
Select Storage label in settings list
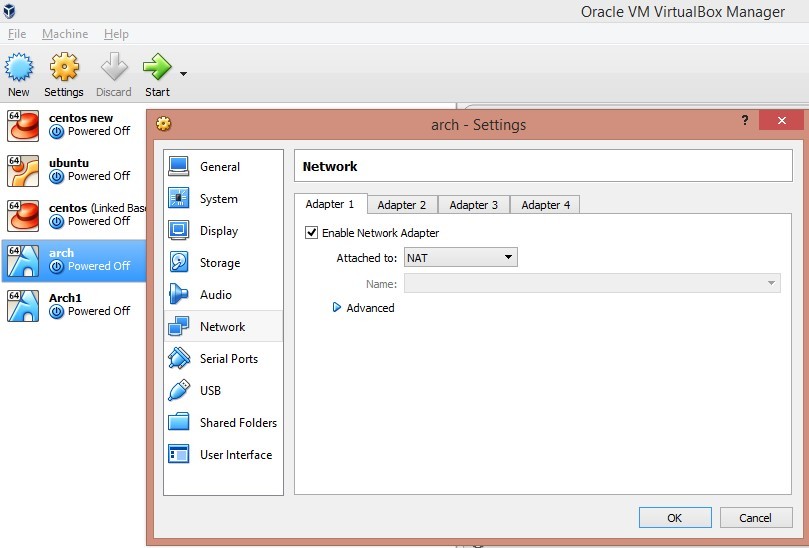[x=220, y=263]
